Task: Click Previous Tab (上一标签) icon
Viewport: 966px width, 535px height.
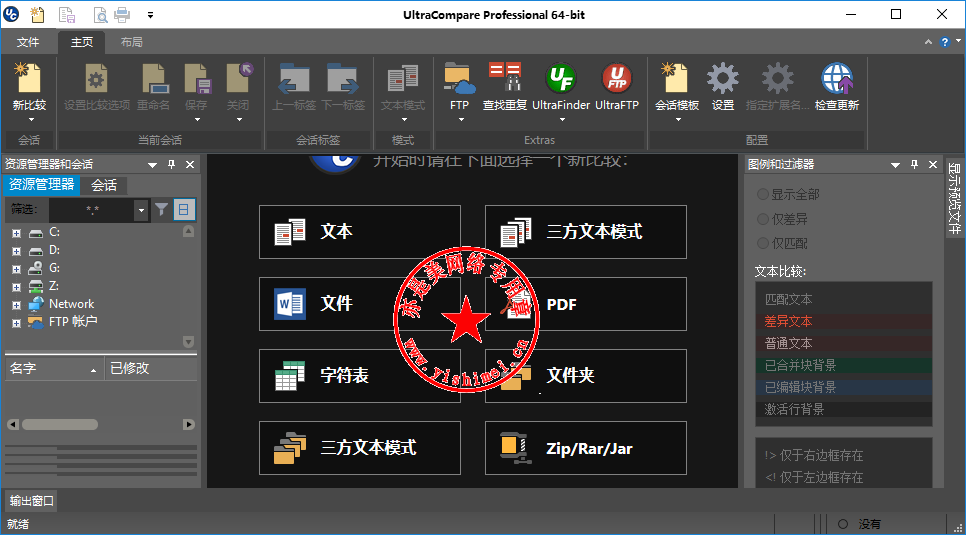Action: [294, 78]
